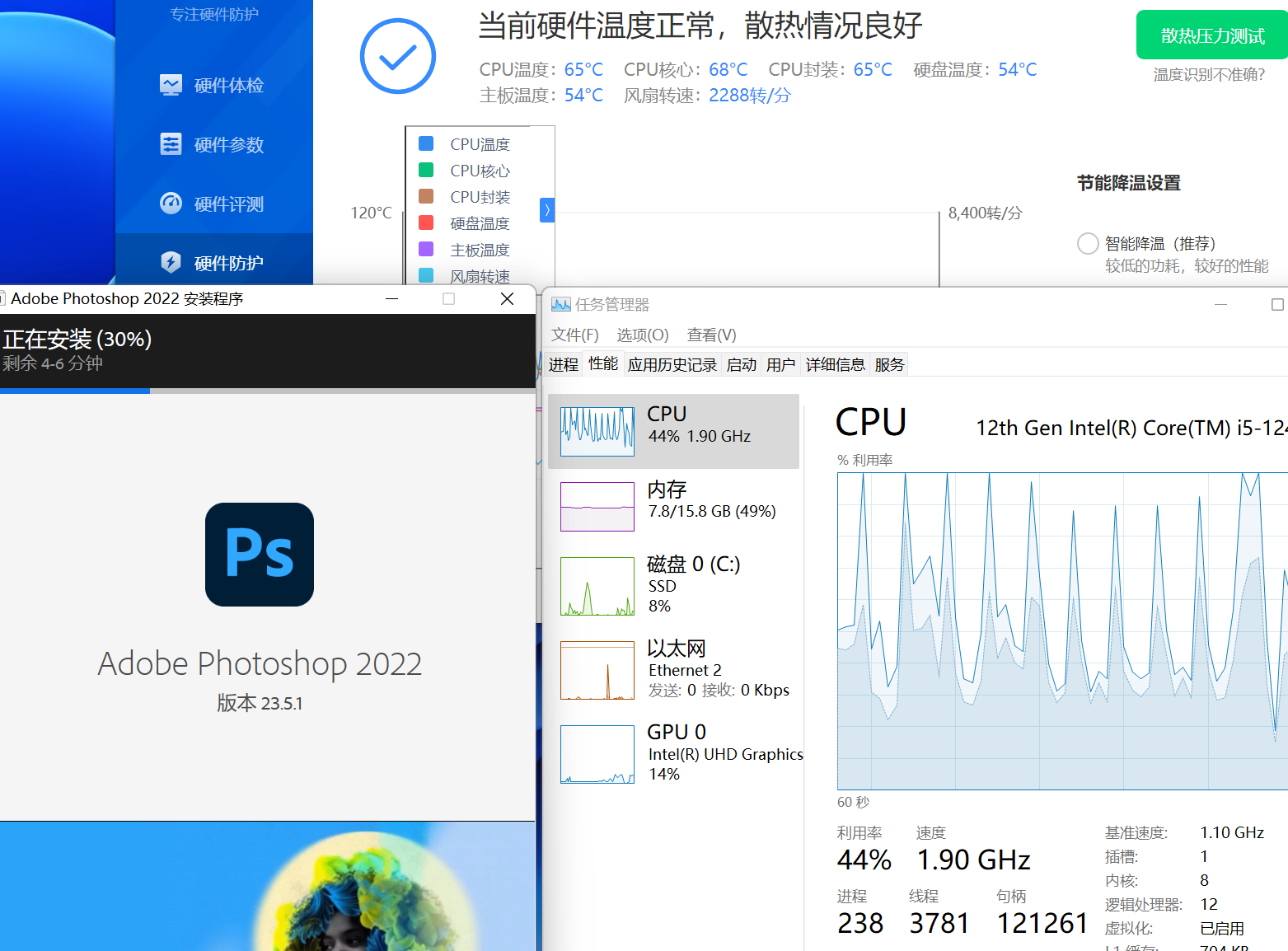Image resolution: width=1288 pixels, height=951 pixels.
Task: Select 以太网 Ethernet 2 mini graph
Action: [597, 671]
